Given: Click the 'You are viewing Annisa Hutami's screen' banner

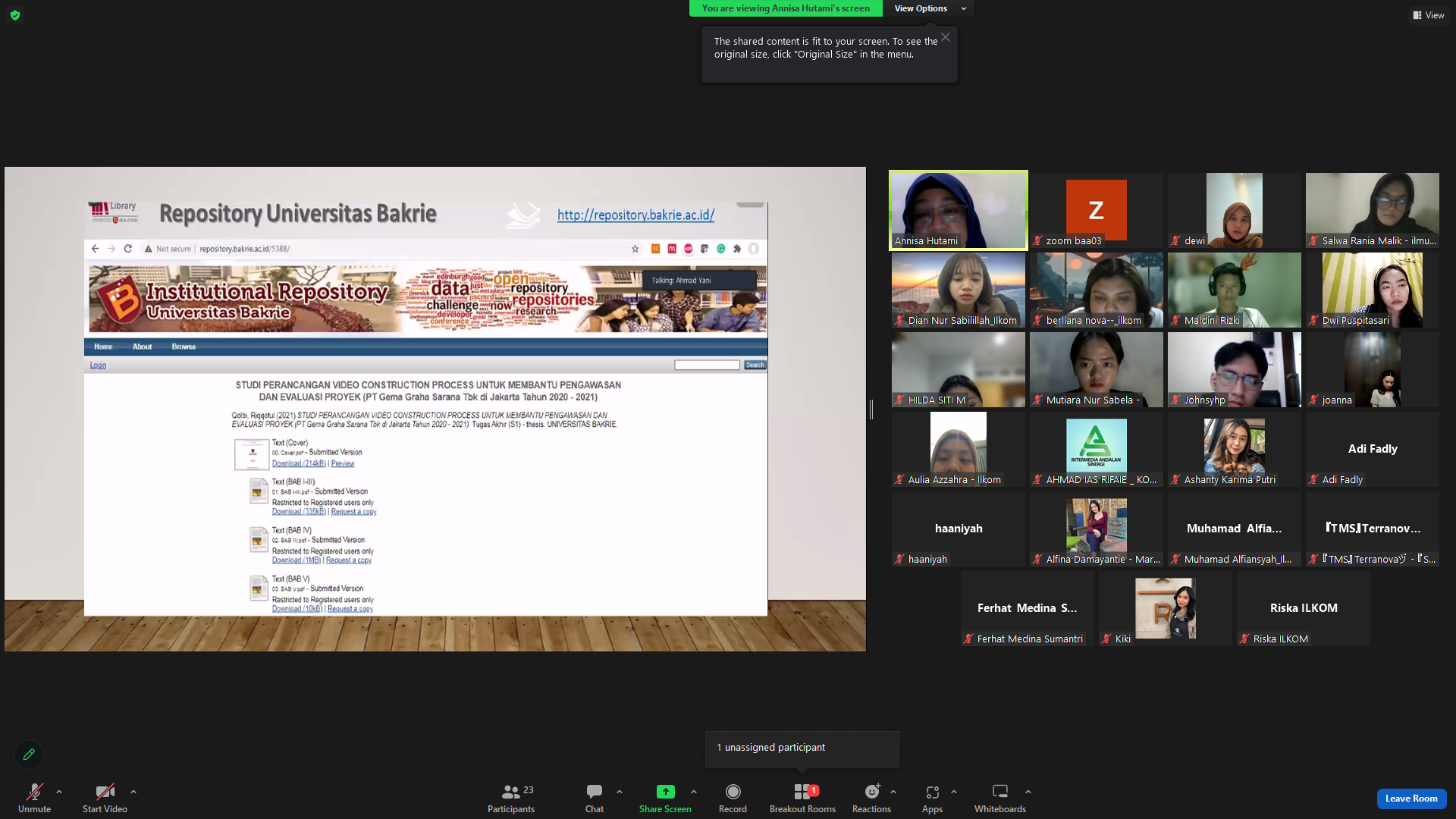Looking at the screenshot, I should point(786,8).
